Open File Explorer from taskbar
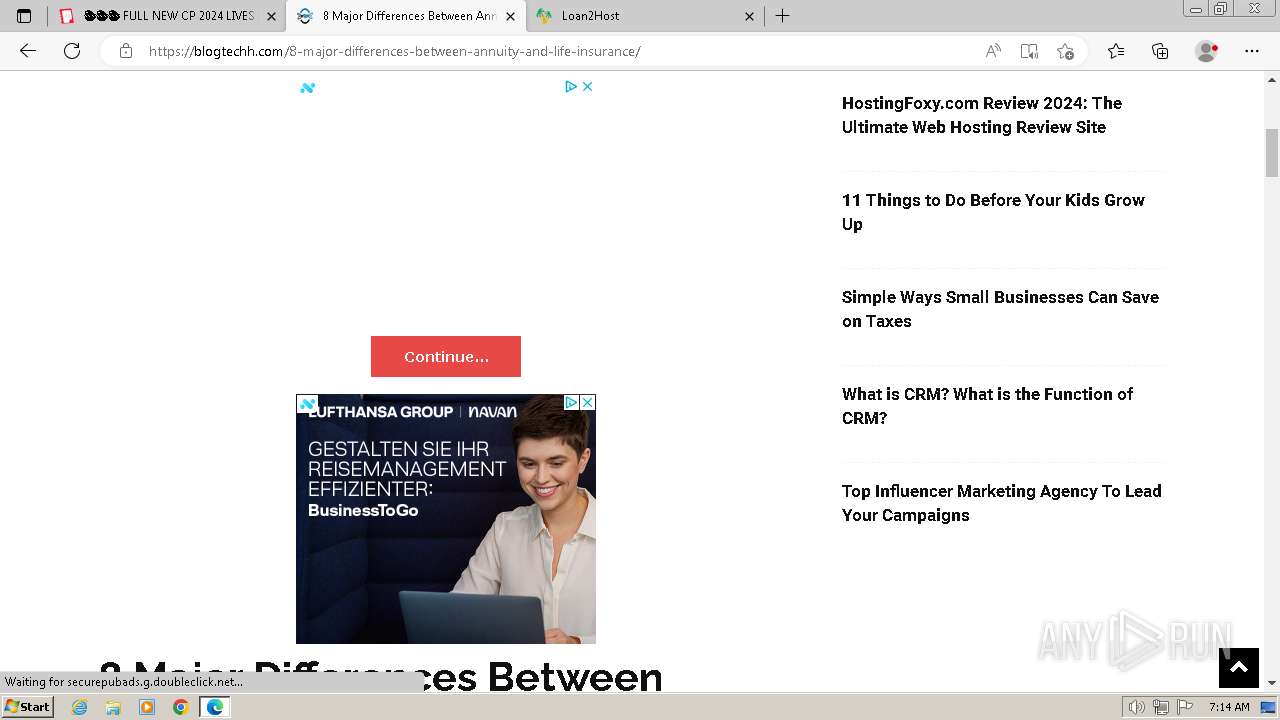Screen dimensions: 1280x720 click(x=113, y=707)
